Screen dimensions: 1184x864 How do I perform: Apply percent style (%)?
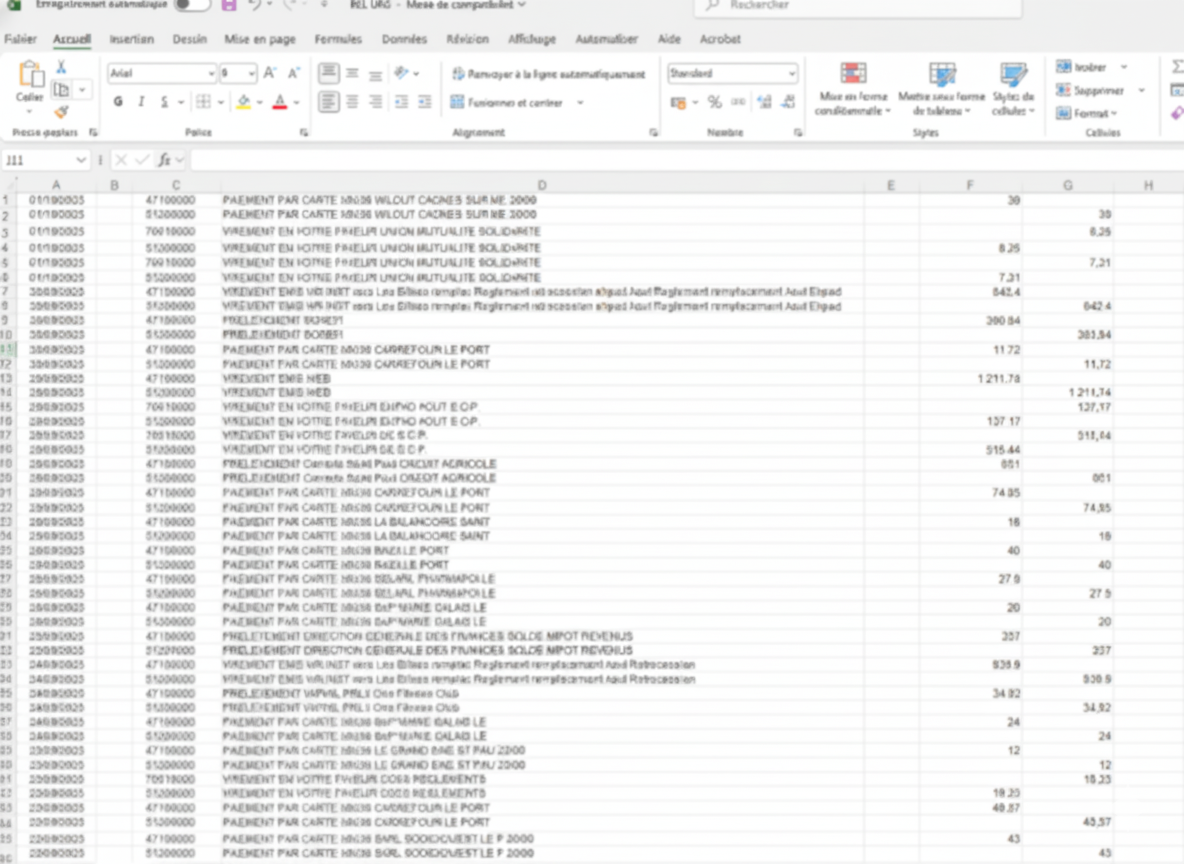click(x=714, y=102)
